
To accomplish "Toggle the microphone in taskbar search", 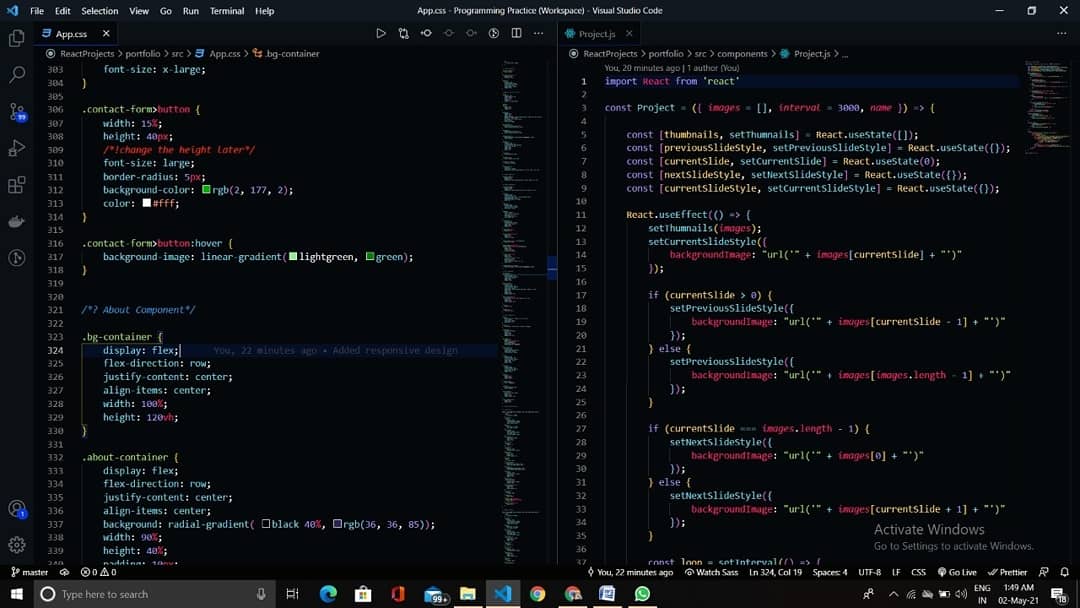I will pos(261,594).
